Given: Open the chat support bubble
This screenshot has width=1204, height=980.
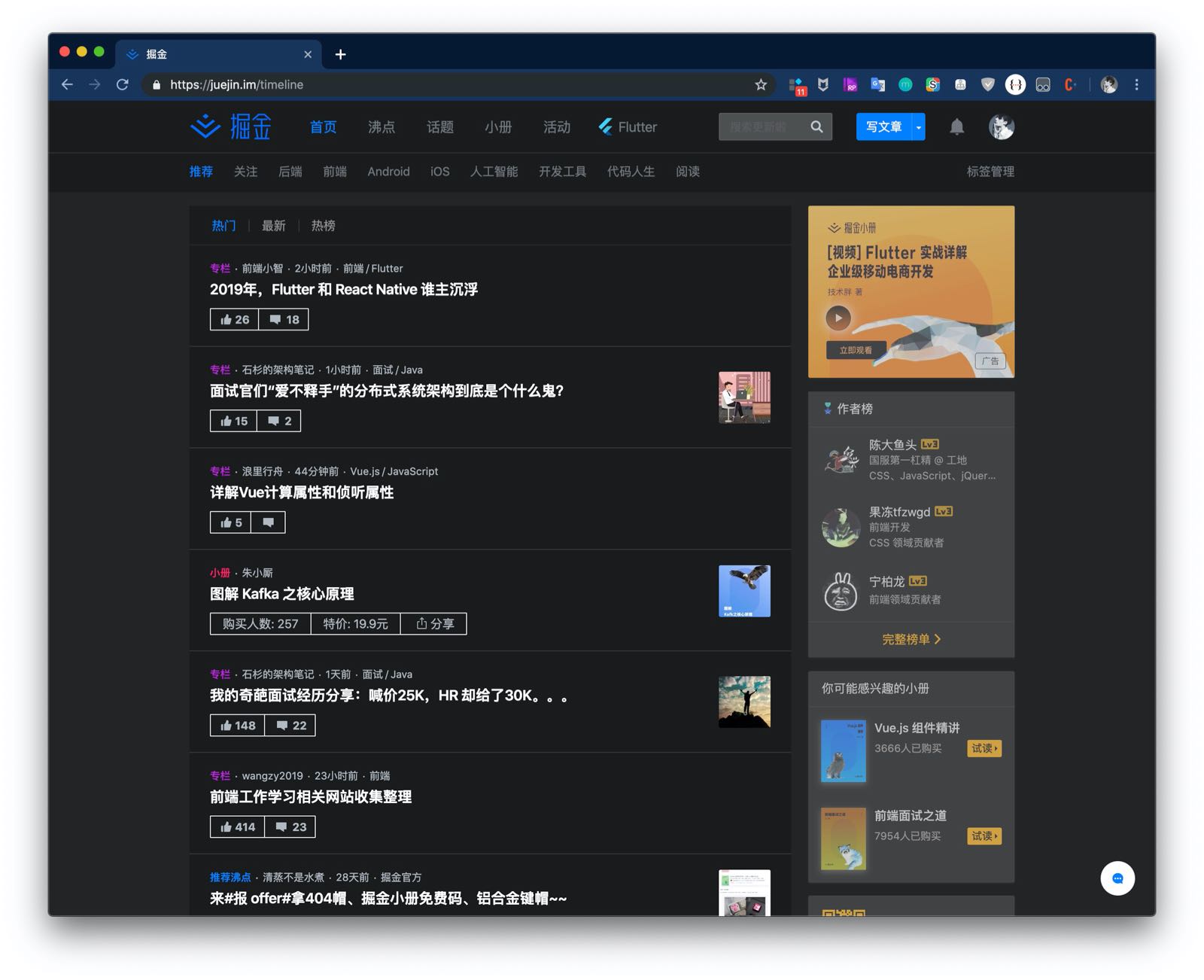Looking at the screenshot, I should pos(1117,878).
